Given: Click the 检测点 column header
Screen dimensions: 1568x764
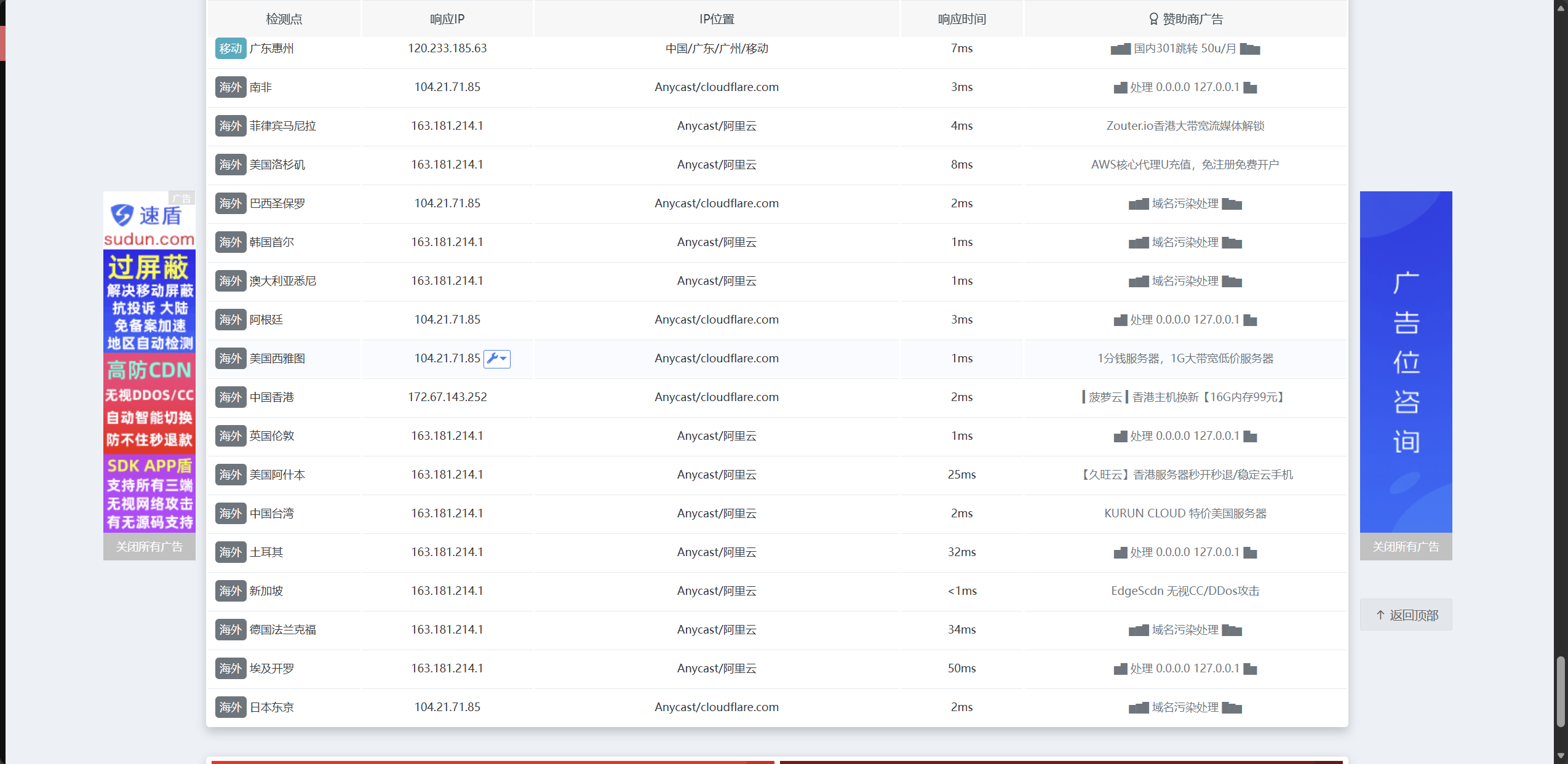Looking at the screenshot, I should (x=284, y=19).
